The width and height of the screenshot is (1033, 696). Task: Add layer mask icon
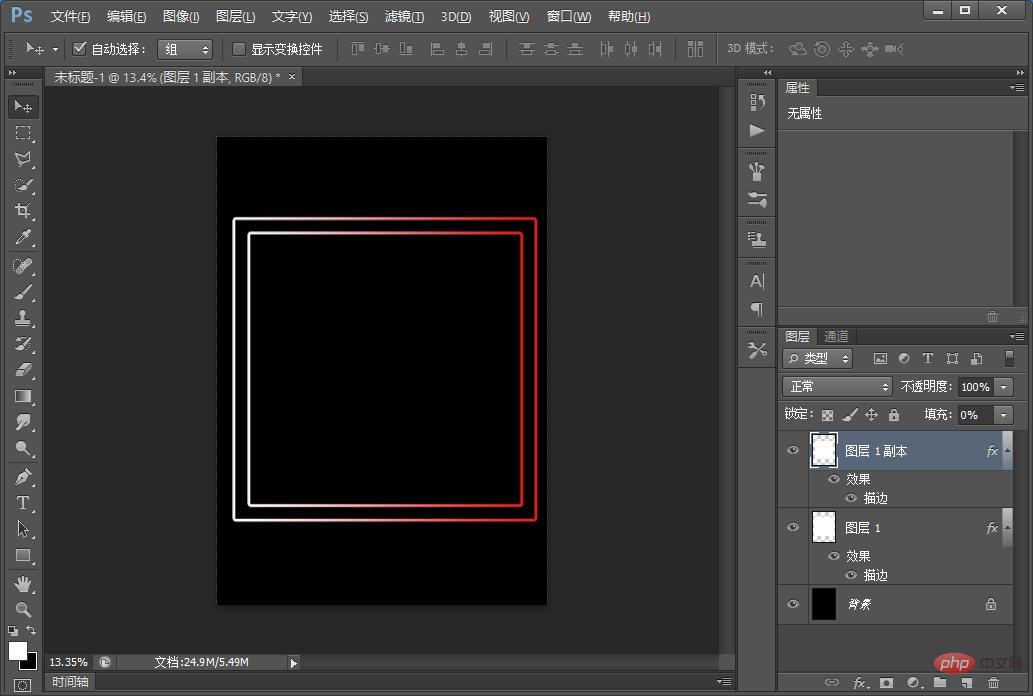pyautogui.click(x=886, y=683)
